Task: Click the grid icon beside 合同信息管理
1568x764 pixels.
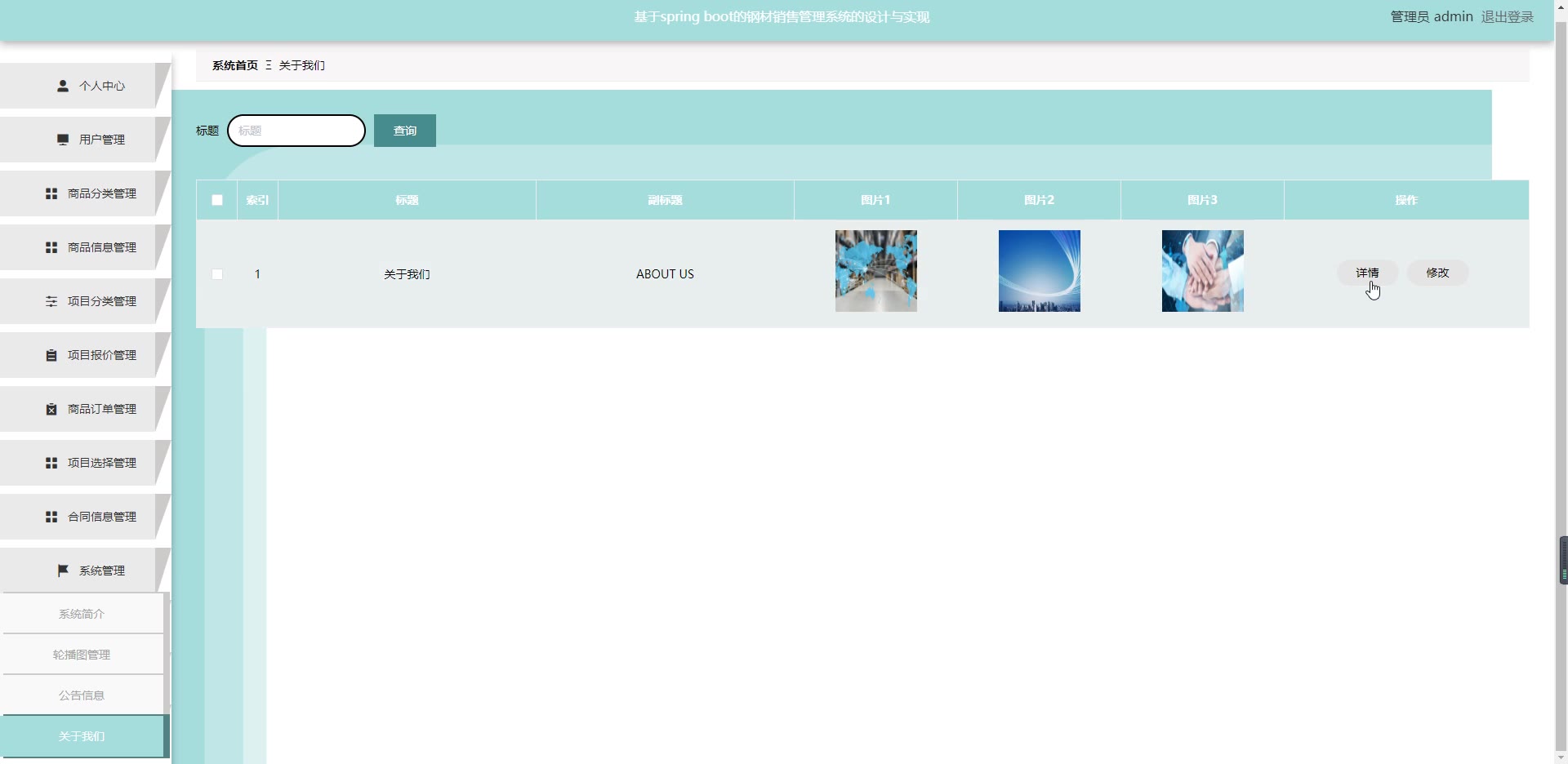Action: [51, 517]
